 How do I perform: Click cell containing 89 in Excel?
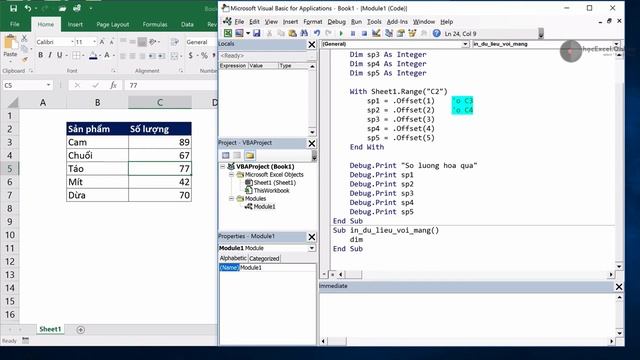pyautogui.click(x=160, y=142)
